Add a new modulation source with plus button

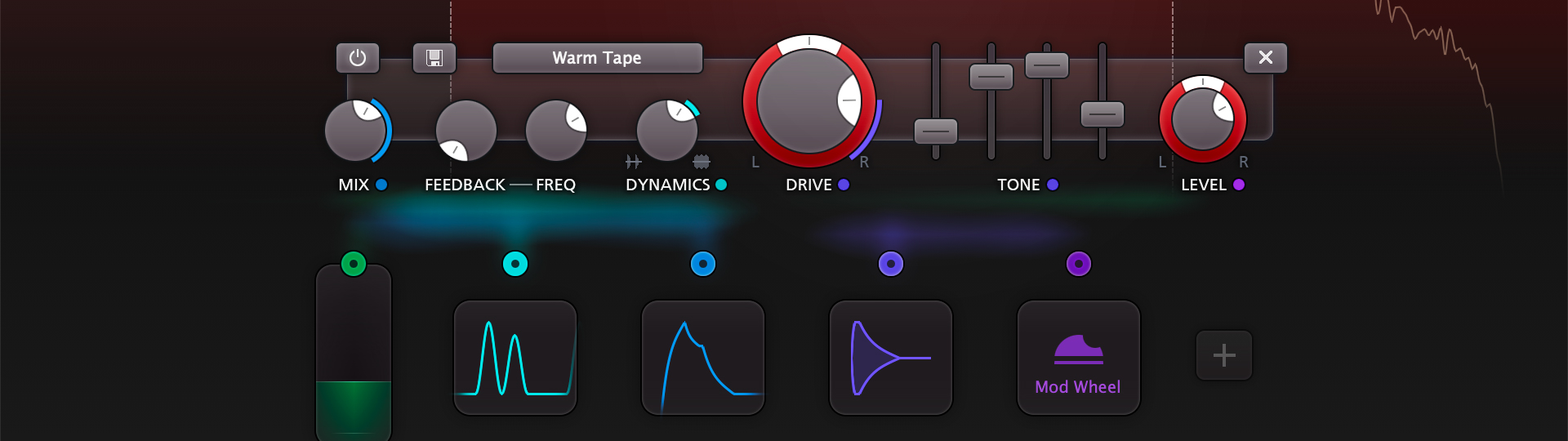[1223, 355]
